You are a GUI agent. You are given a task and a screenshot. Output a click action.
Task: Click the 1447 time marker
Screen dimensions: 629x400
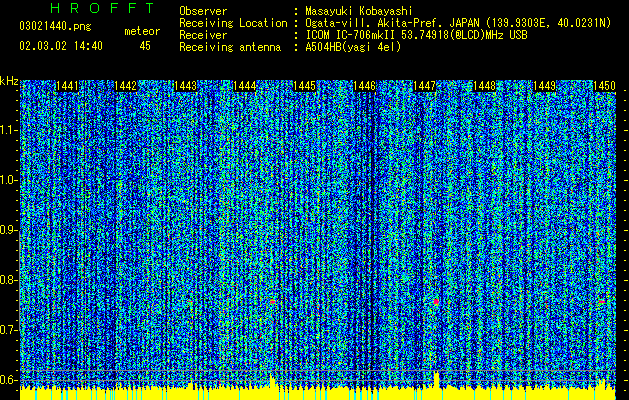pyautogui.click(x=424, y=86)
